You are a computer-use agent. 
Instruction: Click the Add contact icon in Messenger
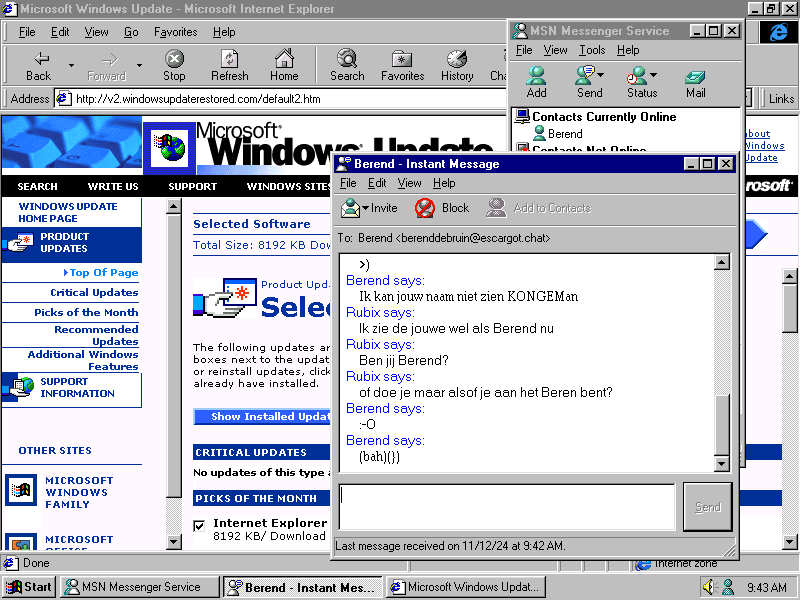(536, 82)
